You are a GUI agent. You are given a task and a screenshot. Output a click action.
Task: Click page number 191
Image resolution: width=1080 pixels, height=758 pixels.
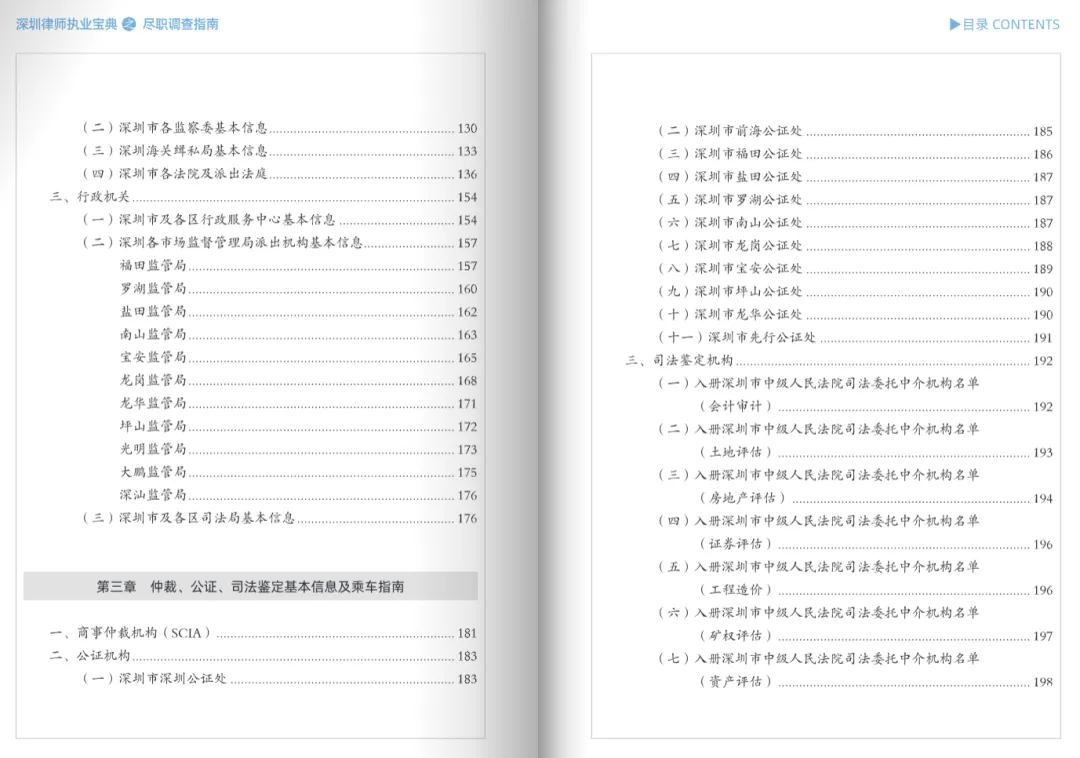pos(1043,338)
